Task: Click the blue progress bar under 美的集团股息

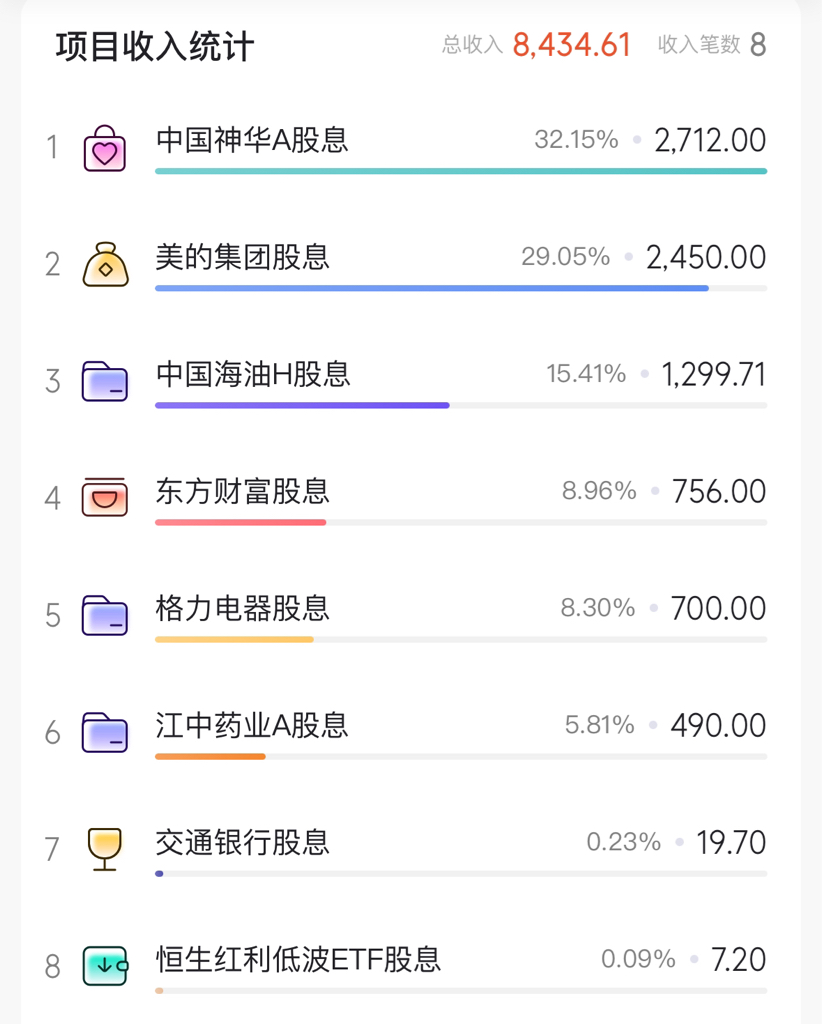Action: pyautogui.click(x=432, y=288)
